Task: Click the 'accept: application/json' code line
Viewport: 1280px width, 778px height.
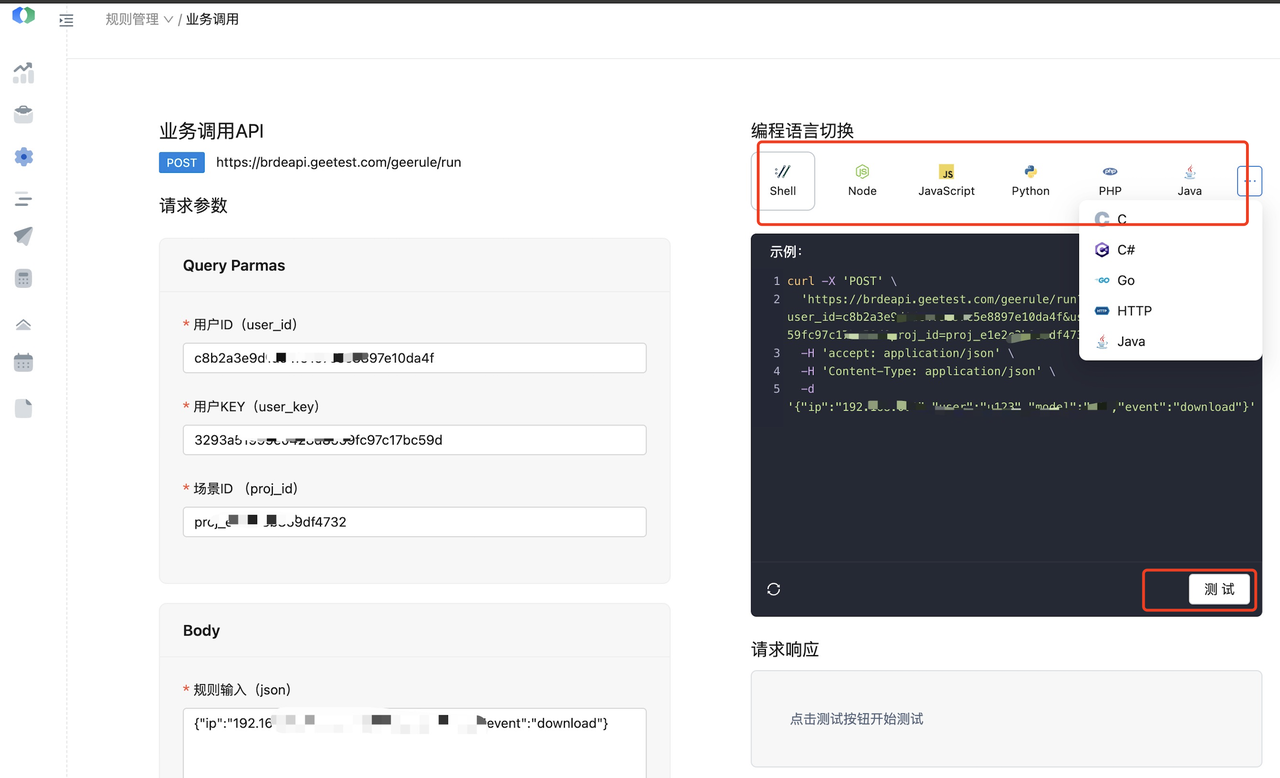Action: tap(907, 353)
